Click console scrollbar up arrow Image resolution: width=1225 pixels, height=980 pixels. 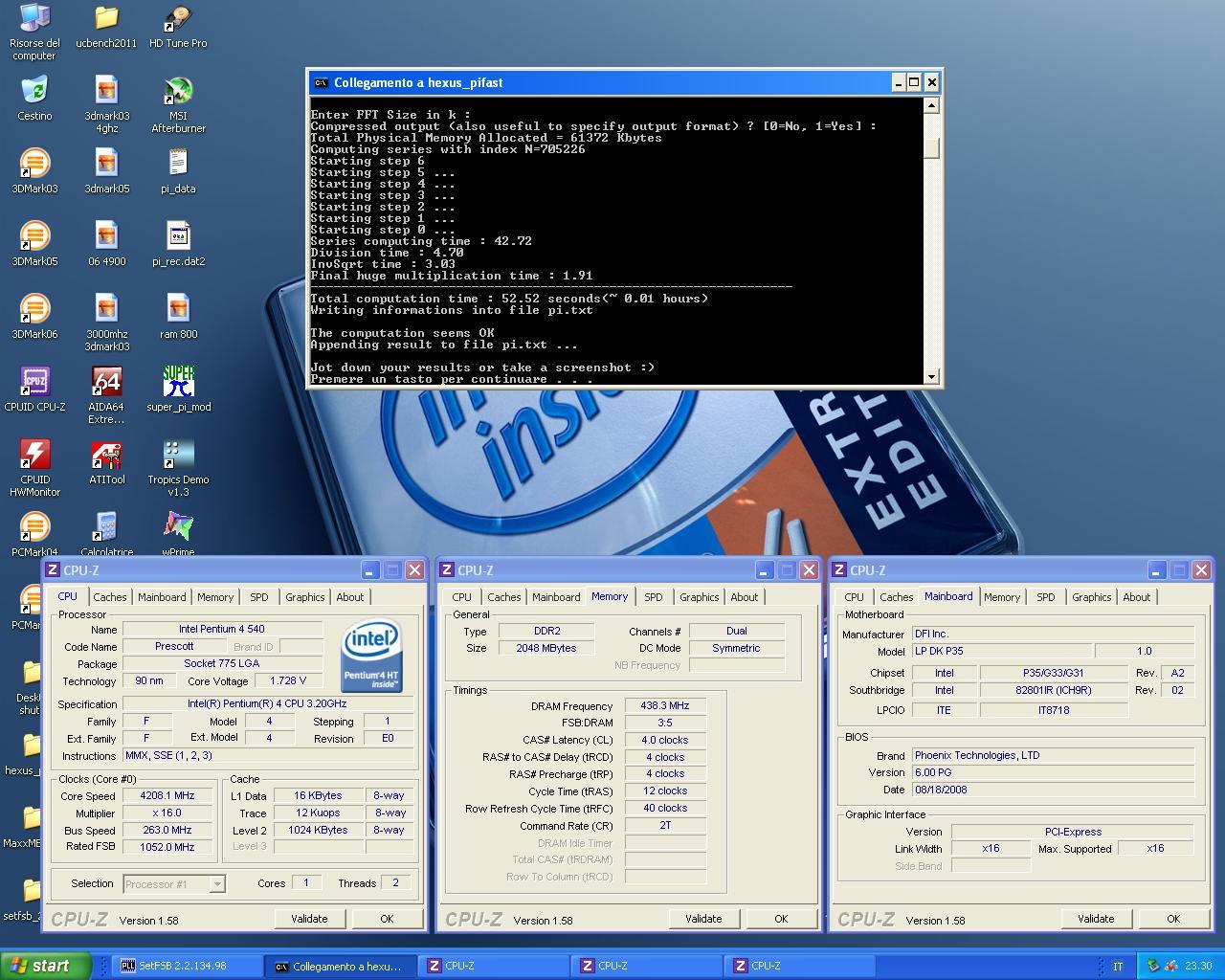pos(931,105)
